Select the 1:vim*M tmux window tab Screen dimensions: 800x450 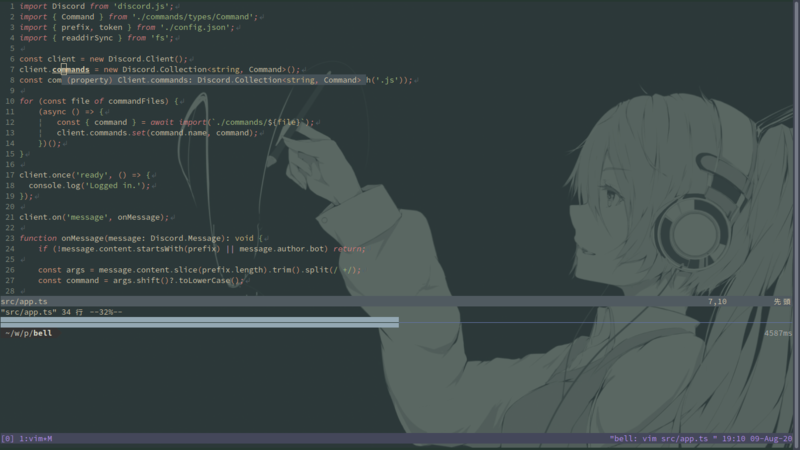(36, 438)
